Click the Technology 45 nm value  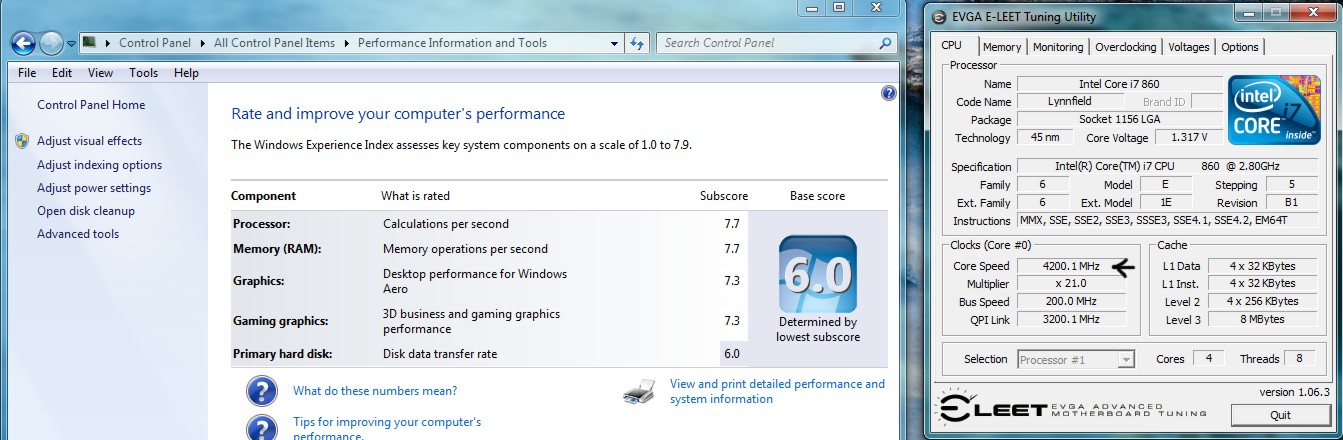tap(1045, 138)
